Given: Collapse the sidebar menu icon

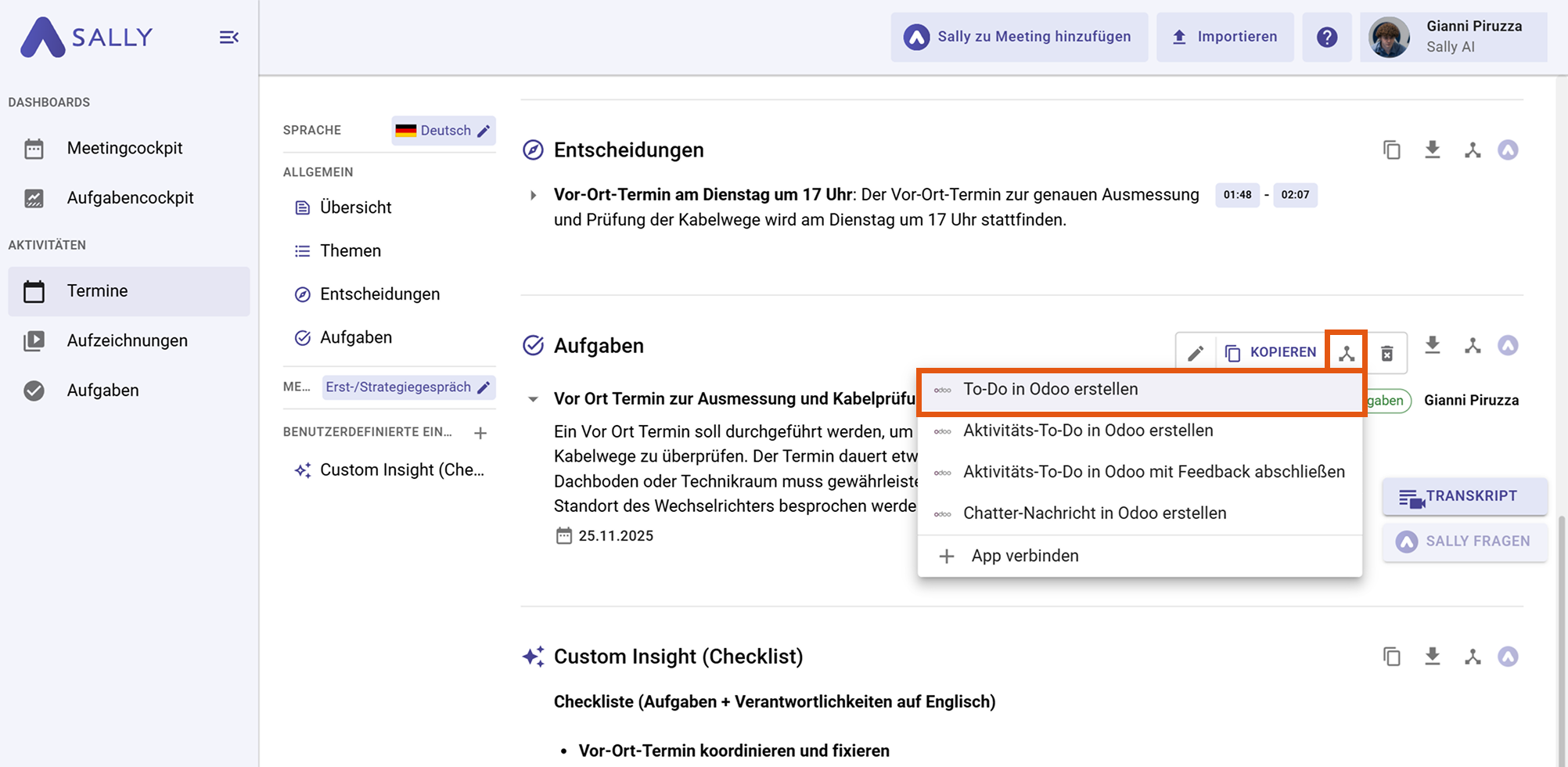Looking at the screenshot, I should 228,38.
